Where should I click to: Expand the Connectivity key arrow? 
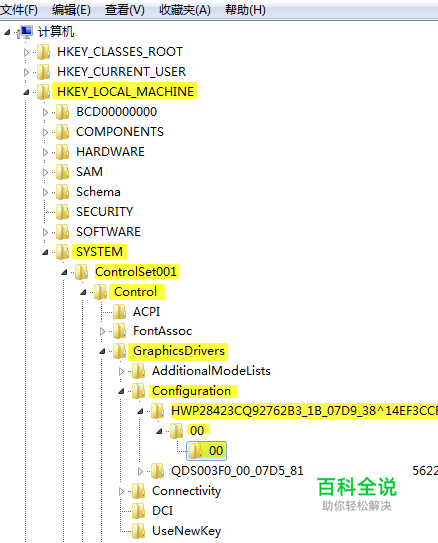coord(121,491)
